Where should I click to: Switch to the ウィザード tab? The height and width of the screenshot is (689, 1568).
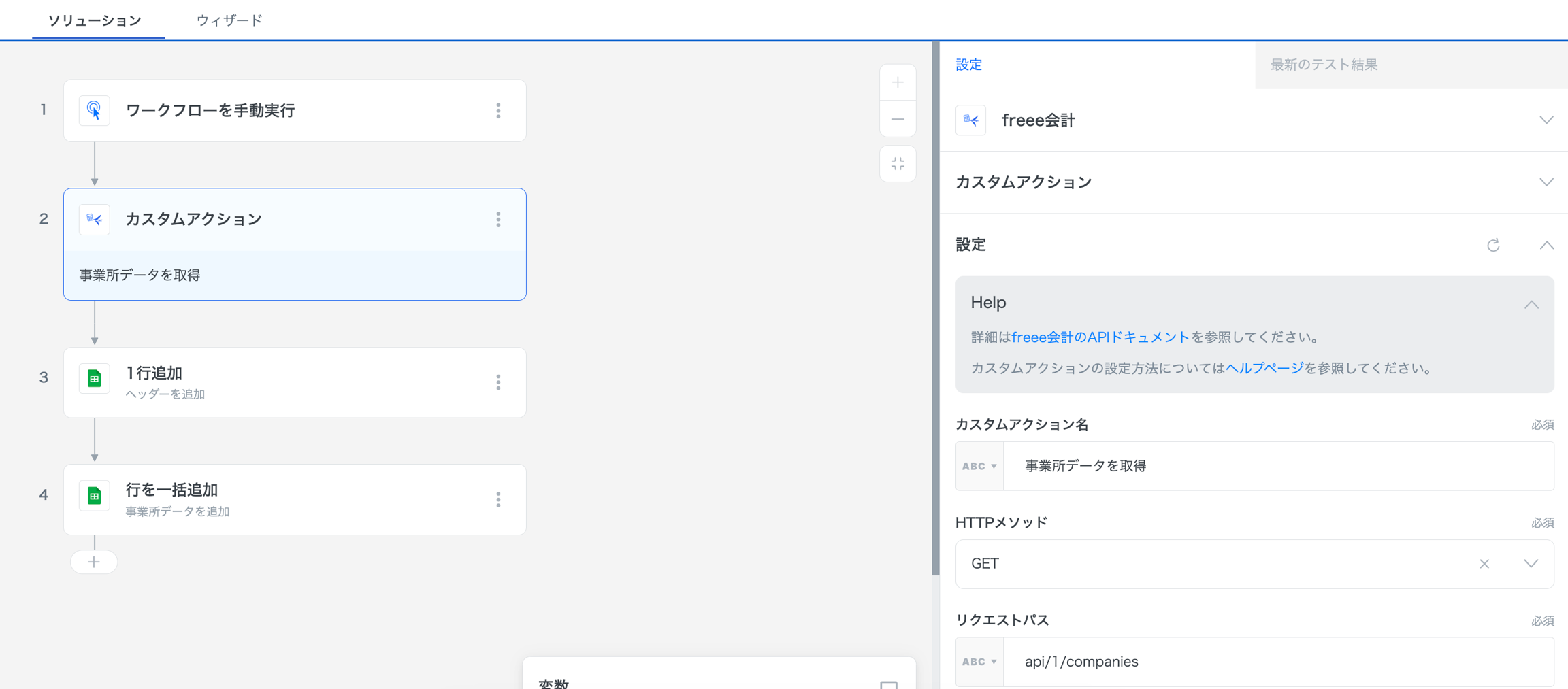click(229, 20)
